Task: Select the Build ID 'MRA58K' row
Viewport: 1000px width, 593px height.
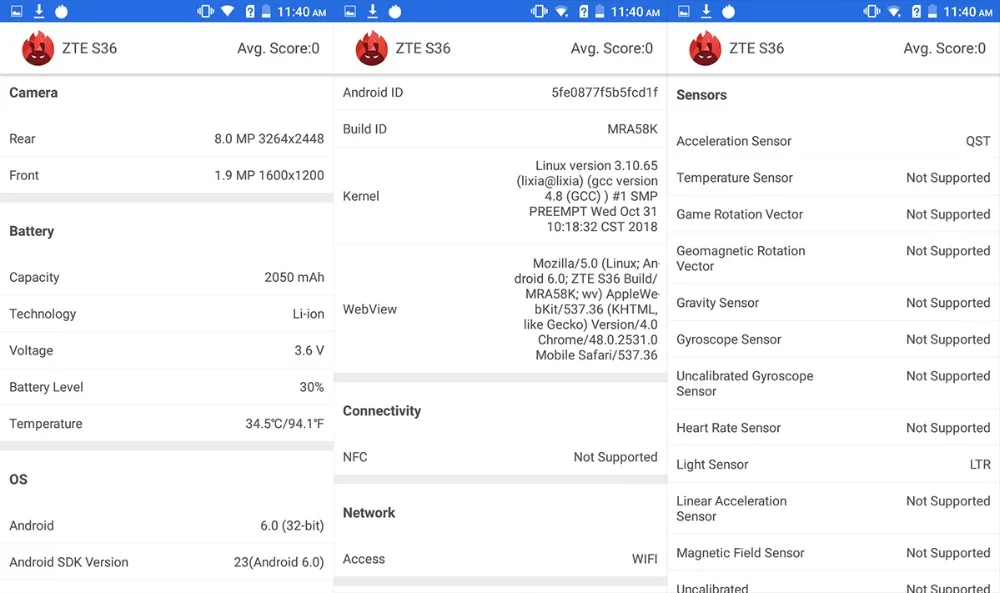Action: coord(500,129)
